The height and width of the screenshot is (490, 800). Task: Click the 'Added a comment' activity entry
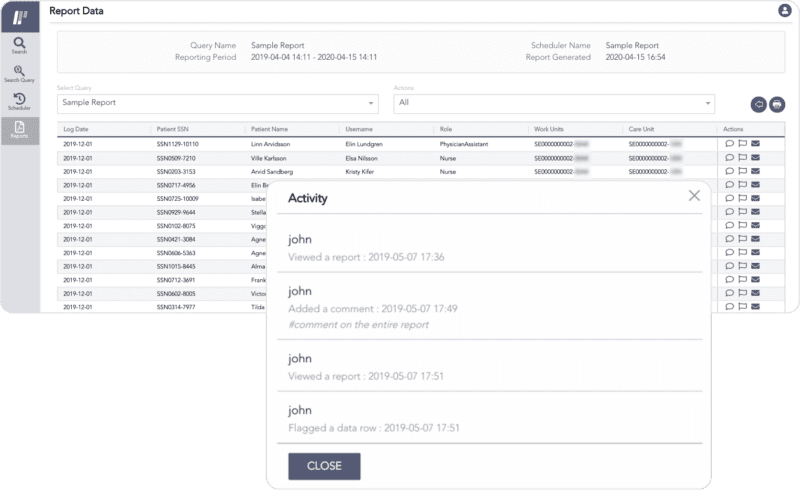tap(372, 309)
